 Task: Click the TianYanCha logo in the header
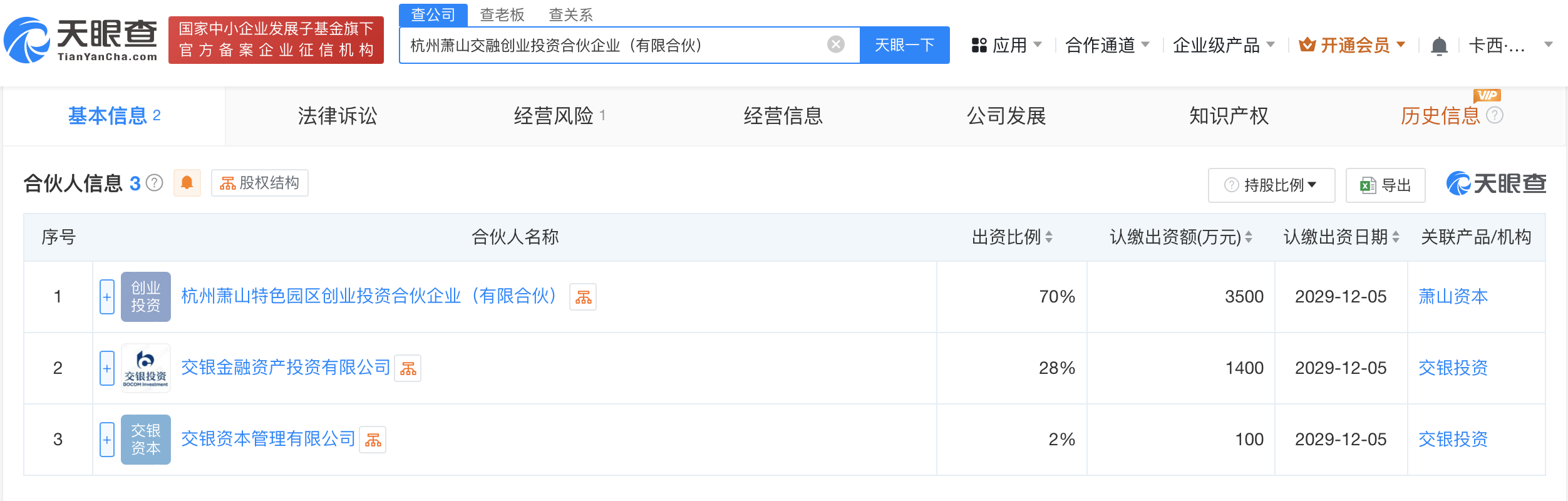pos(81,40)
